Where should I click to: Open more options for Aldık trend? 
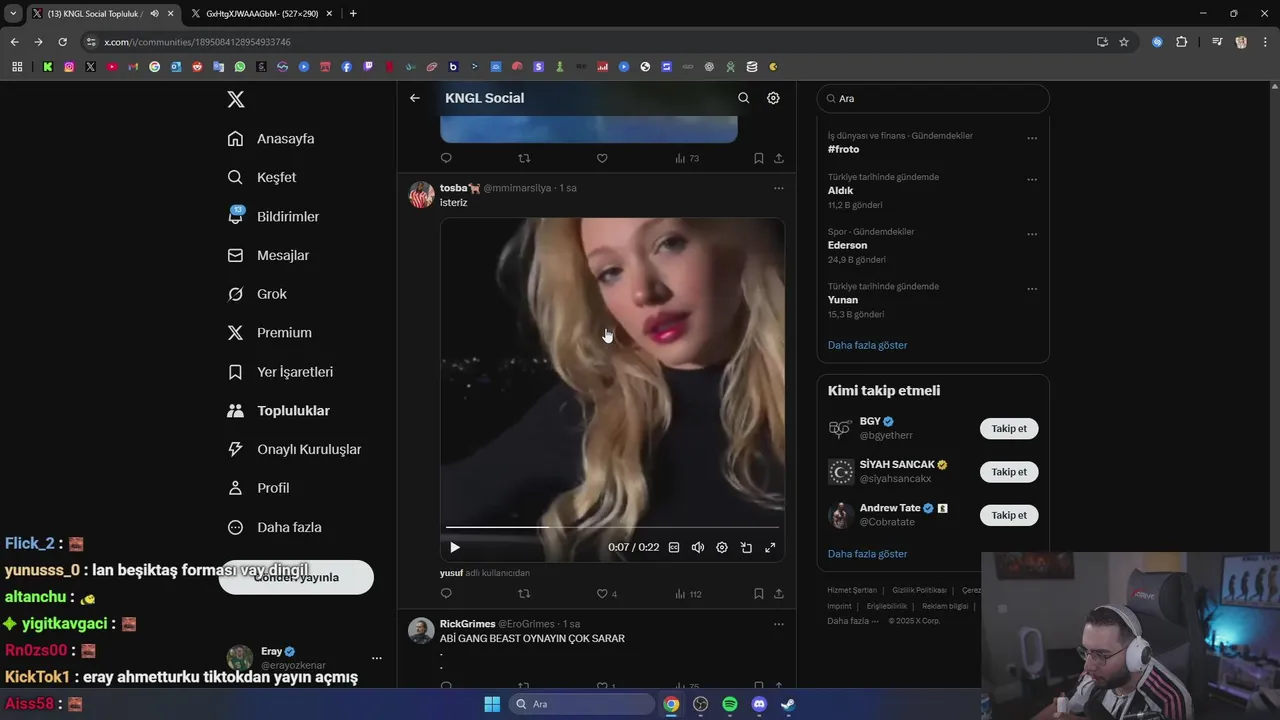coord(1032,180)
